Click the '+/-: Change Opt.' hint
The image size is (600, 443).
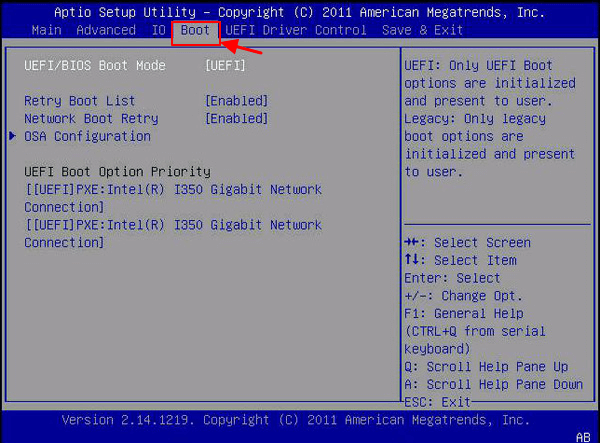point(463,296)
